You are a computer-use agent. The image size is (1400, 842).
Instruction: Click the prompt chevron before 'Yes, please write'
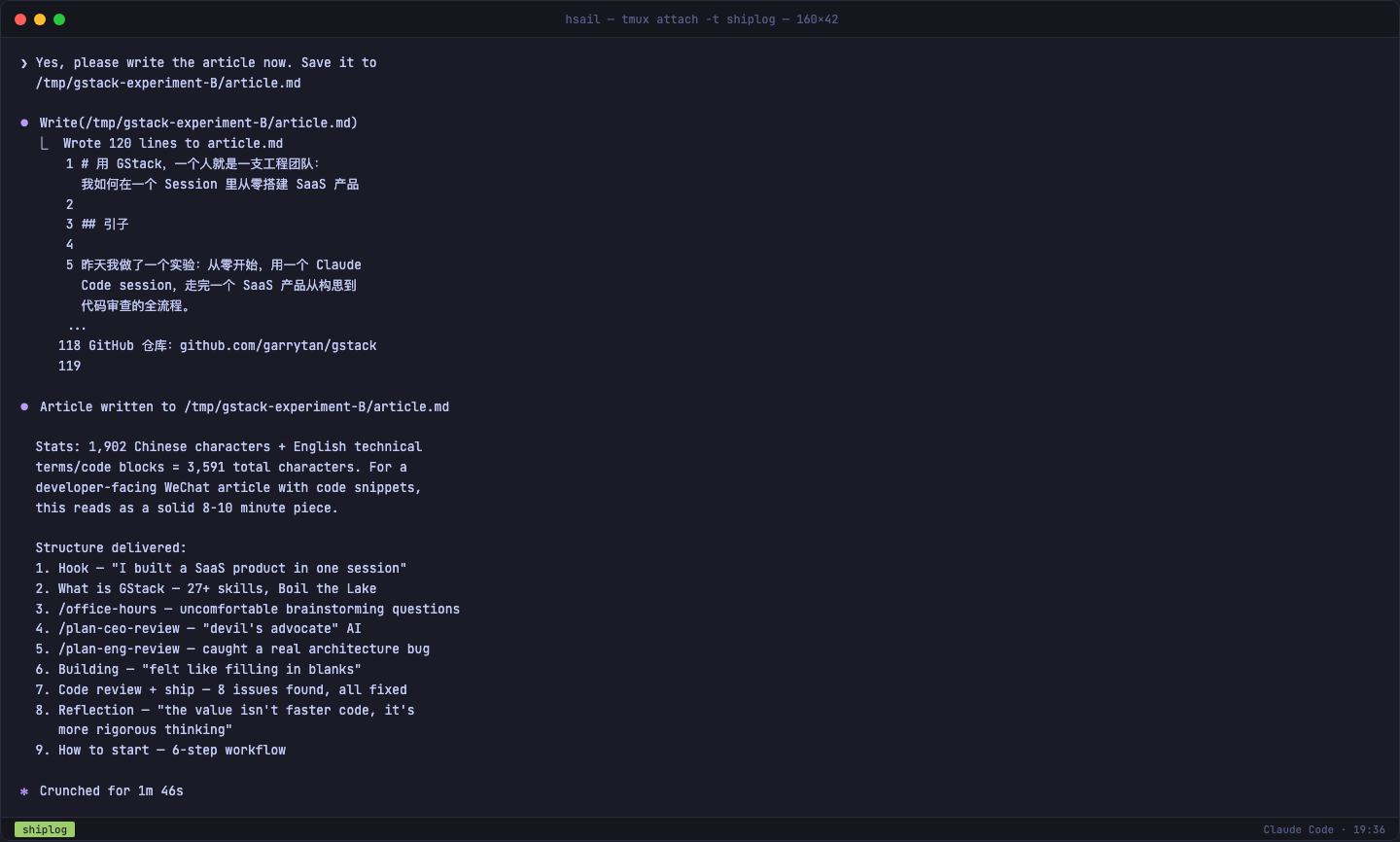[x=24, y=63]
